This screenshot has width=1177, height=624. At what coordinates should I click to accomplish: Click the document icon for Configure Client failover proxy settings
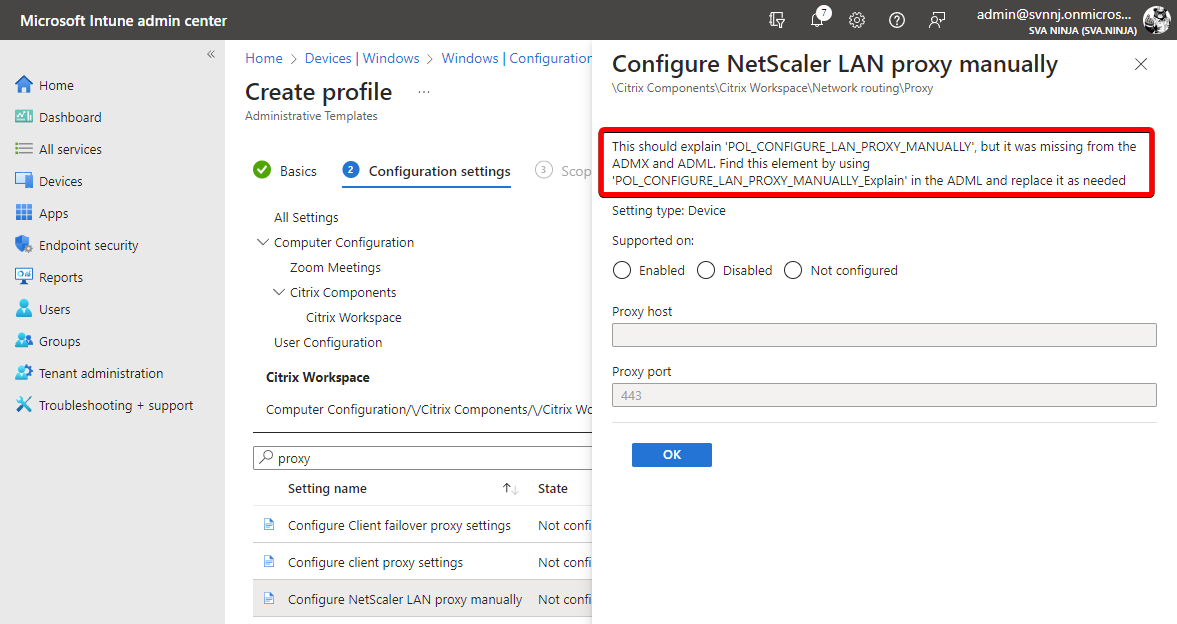click(x=269, y=525)
